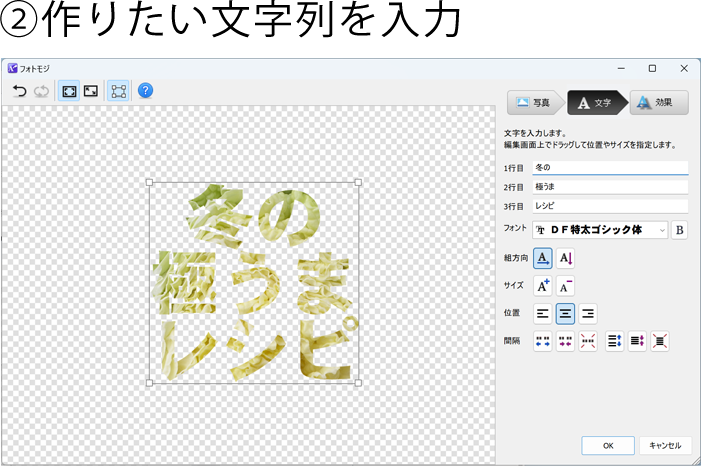Click the undo arrow in the toolbar
This screenshot has height=466, width=701.
tap(20, 91)
